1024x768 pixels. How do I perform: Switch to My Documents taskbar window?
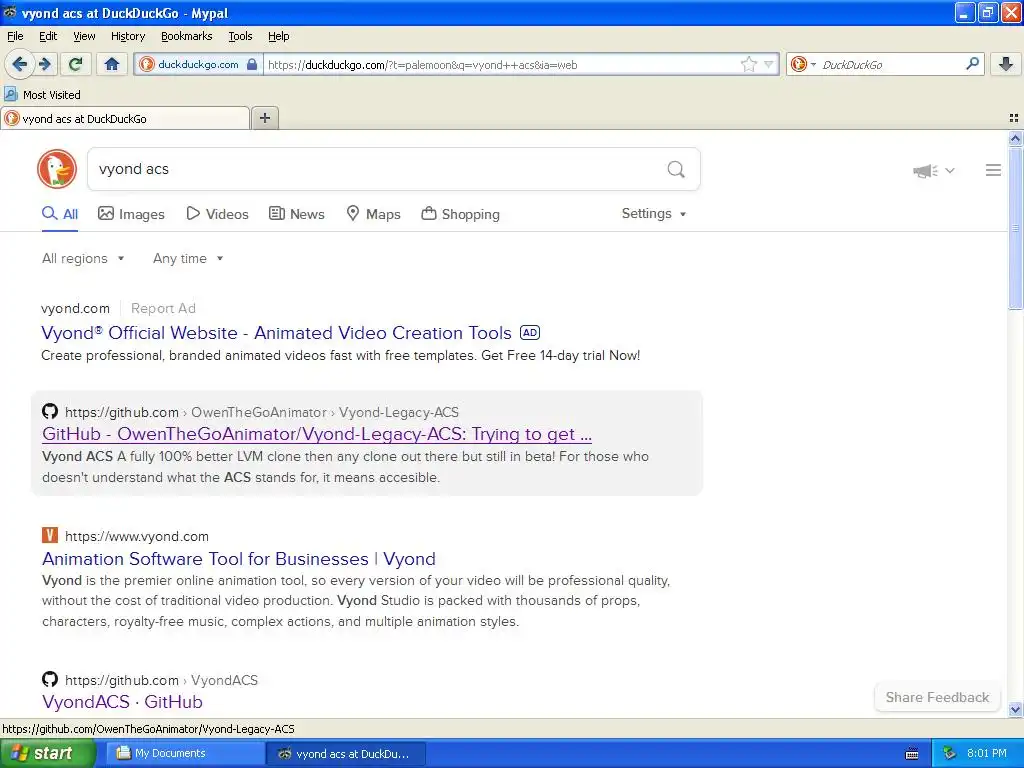tap(185, 754)
